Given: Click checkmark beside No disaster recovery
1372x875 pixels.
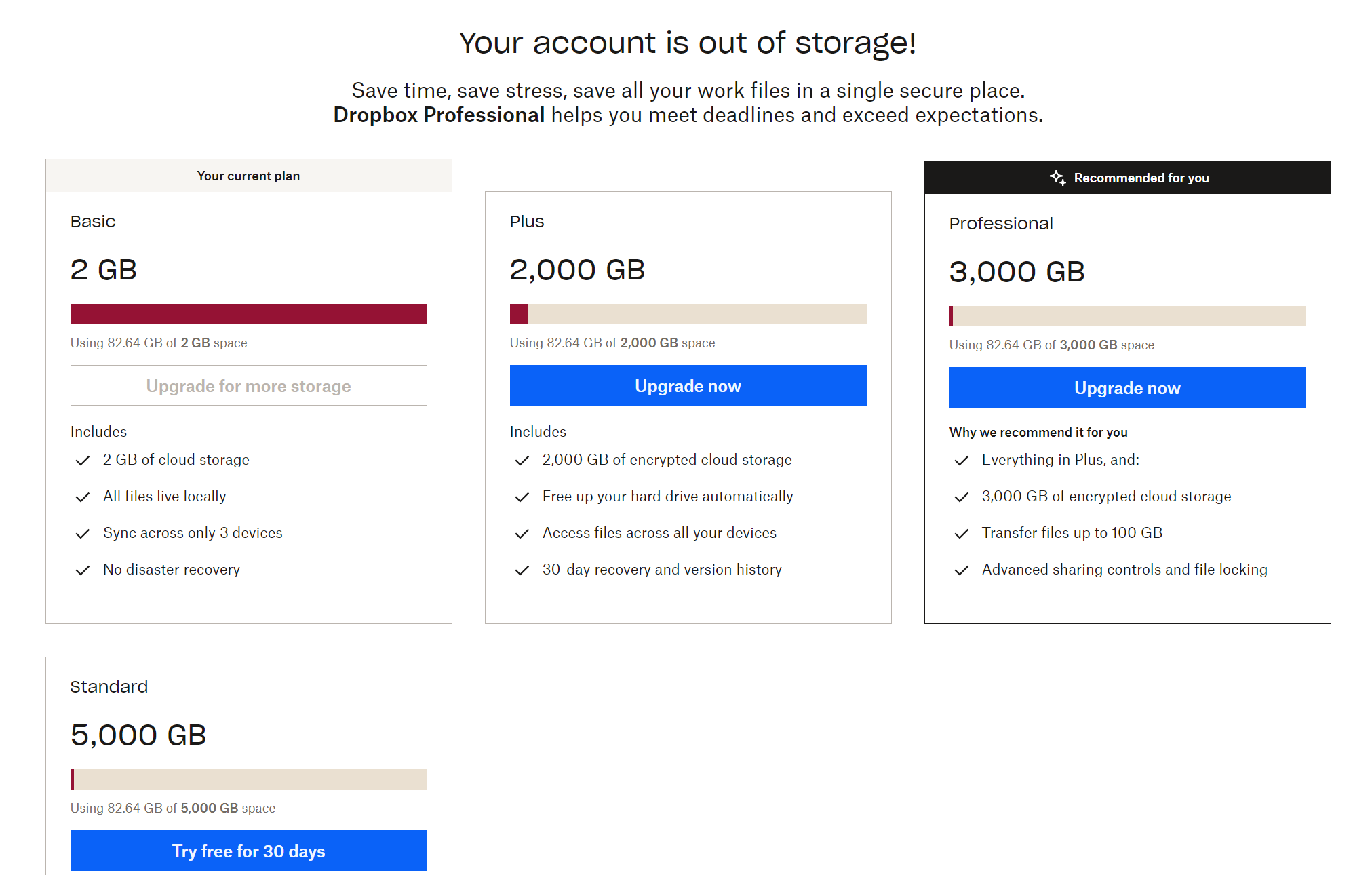Looking at the screenshot, I should point(83,570).
